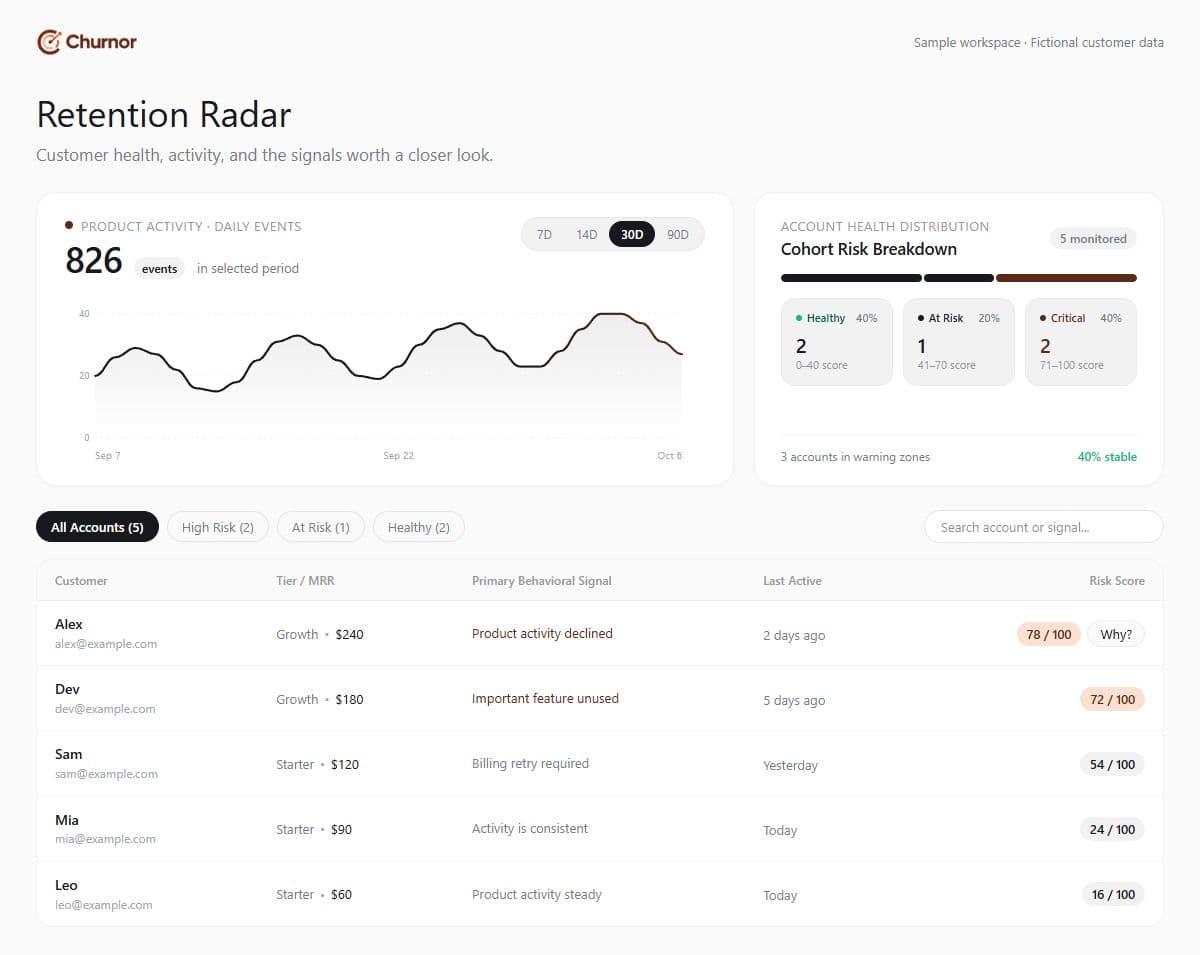The width and height of the screenshot is (1200, 955).
Task: Filter by High Risk (2) accounts
Action: click(218, 527)
